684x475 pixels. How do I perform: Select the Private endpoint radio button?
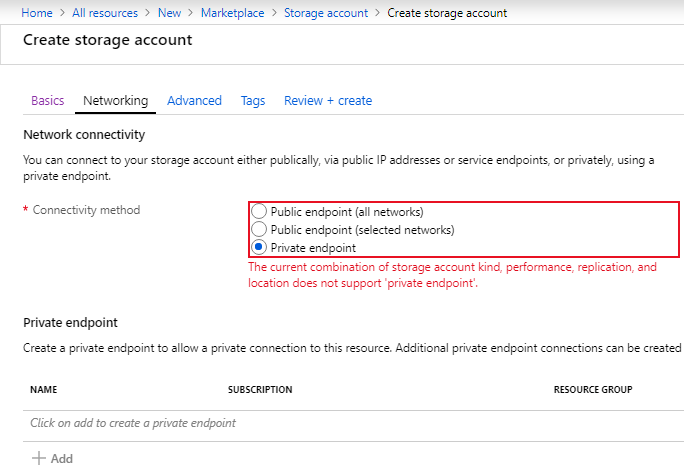pyautogui.click(x=259, y=247)
